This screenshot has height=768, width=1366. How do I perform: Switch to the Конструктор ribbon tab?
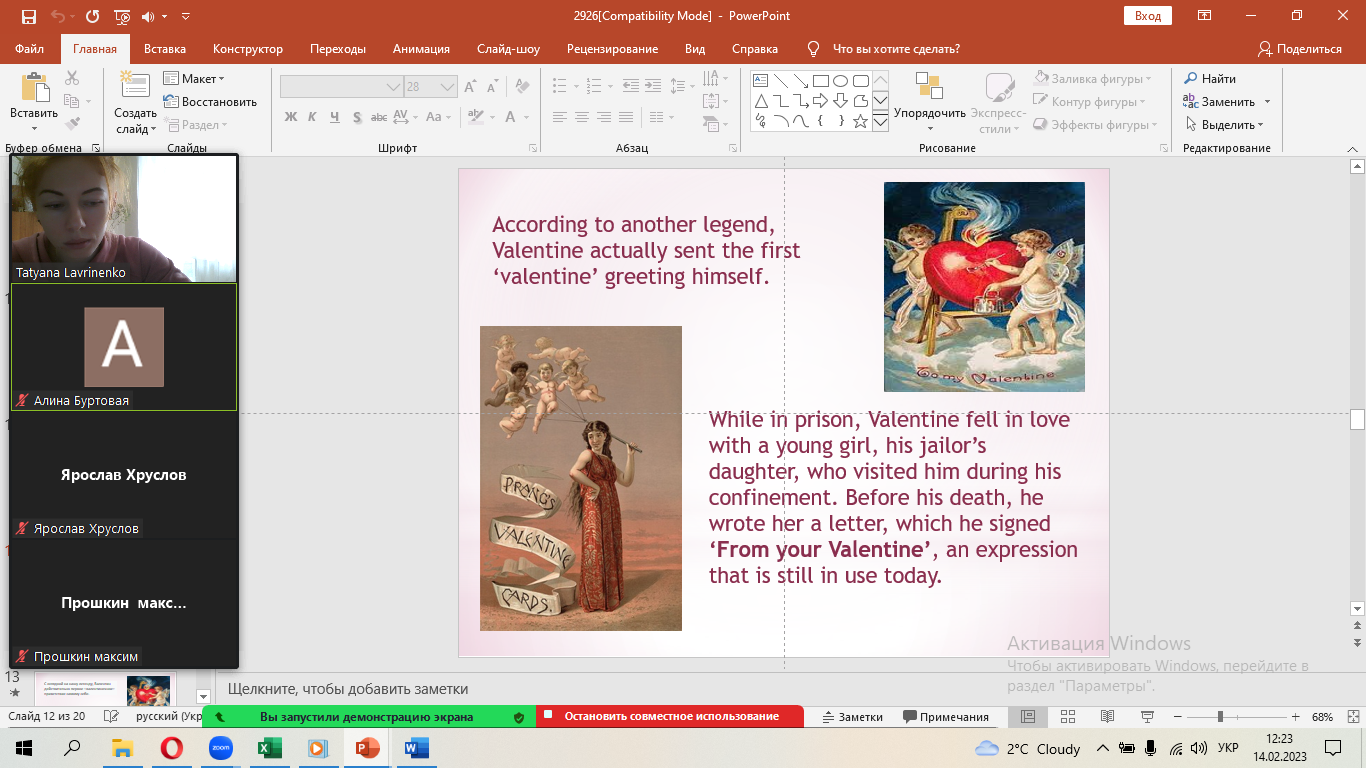pyautogui.click(x=248, y=49)
